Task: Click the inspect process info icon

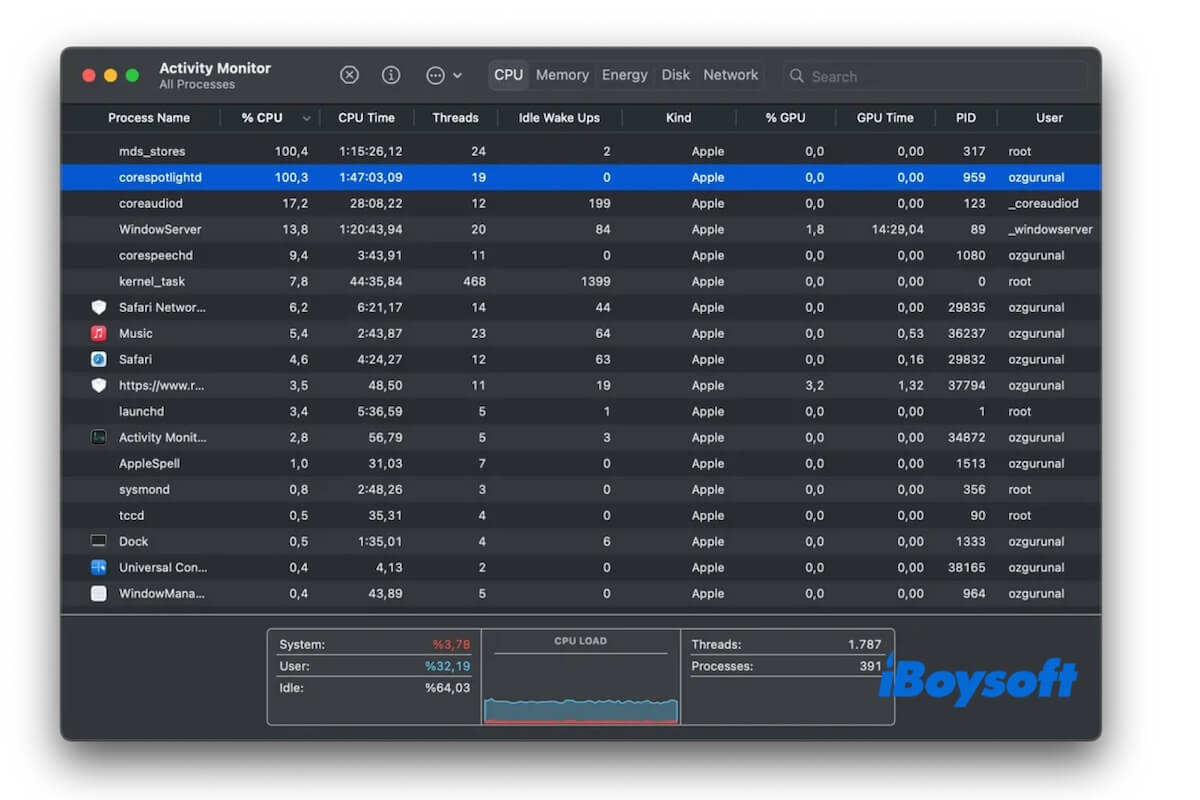Action: tap(391, 75)
